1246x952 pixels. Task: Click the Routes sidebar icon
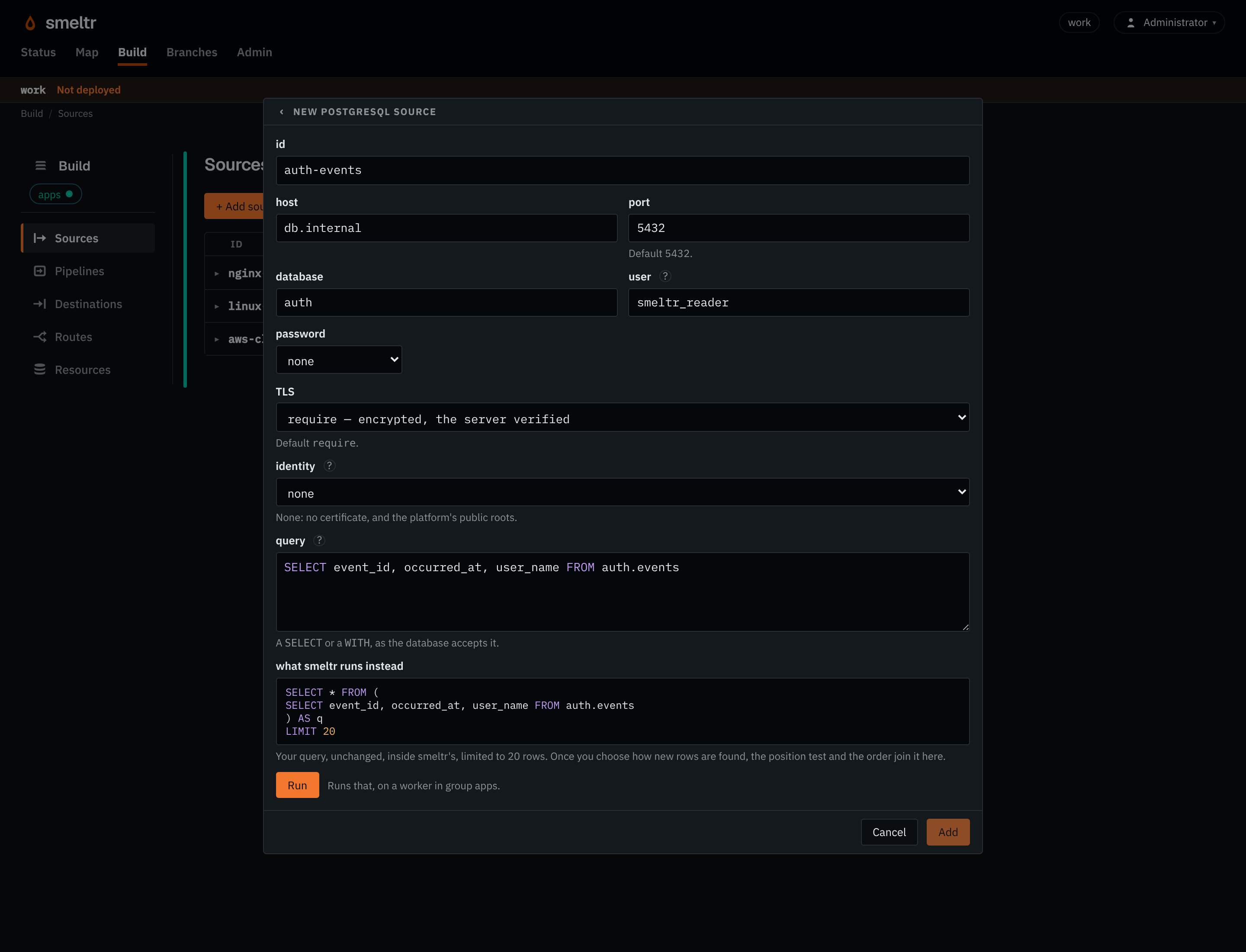click(x=40, y=337)
